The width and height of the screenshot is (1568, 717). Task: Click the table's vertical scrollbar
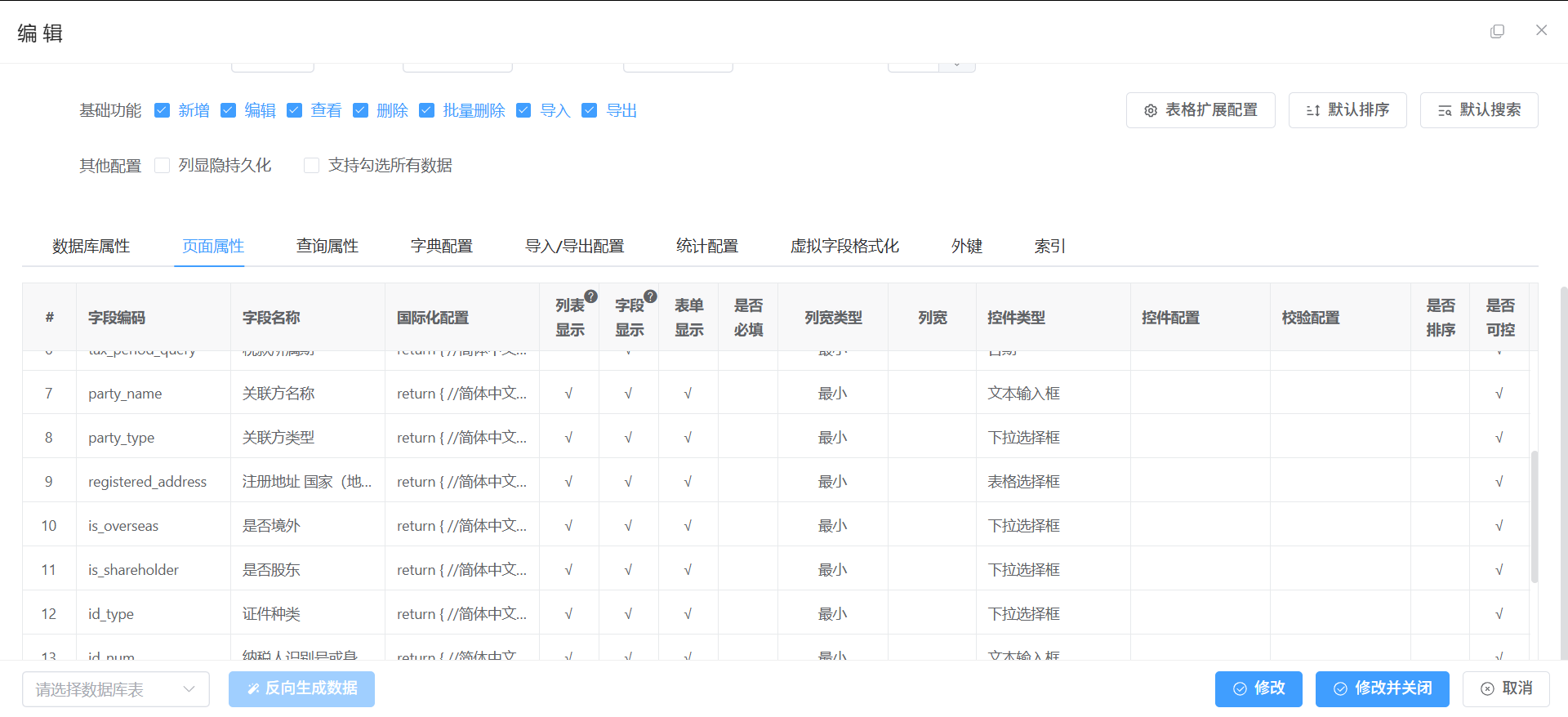click(1534, 516)
